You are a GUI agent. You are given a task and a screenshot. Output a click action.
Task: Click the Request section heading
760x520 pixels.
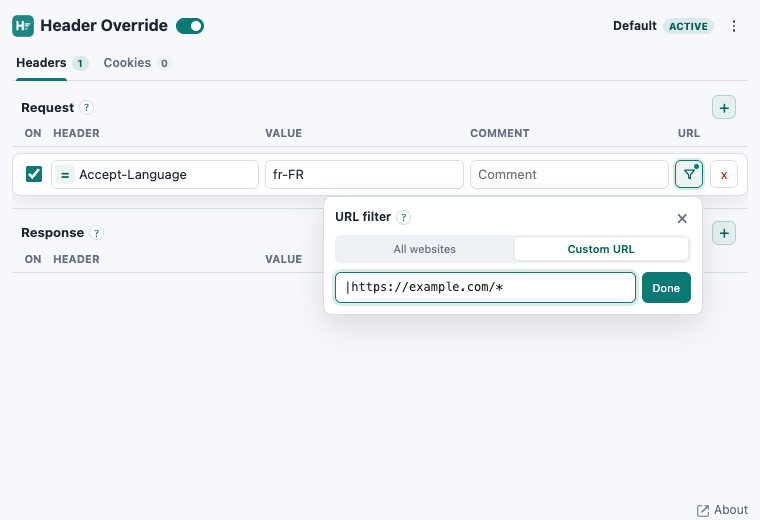[x=48, y=108]
